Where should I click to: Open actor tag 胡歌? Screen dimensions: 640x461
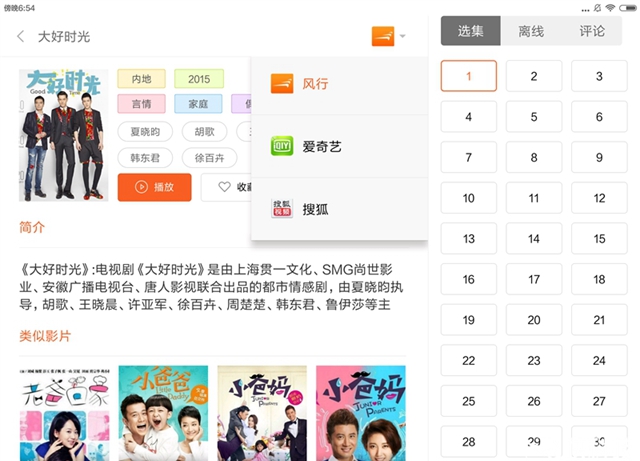click(x=204, y=131)
